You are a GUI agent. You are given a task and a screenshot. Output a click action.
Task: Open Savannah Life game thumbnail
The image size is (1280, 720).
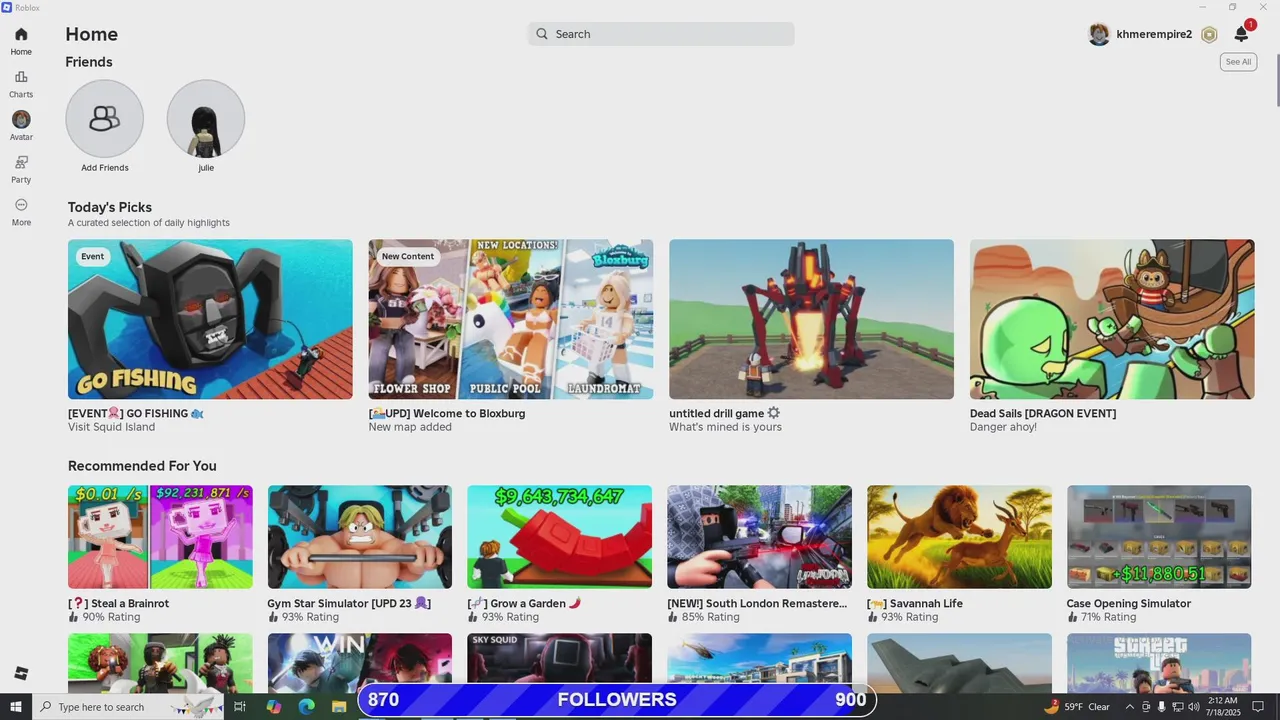point(959,537)
